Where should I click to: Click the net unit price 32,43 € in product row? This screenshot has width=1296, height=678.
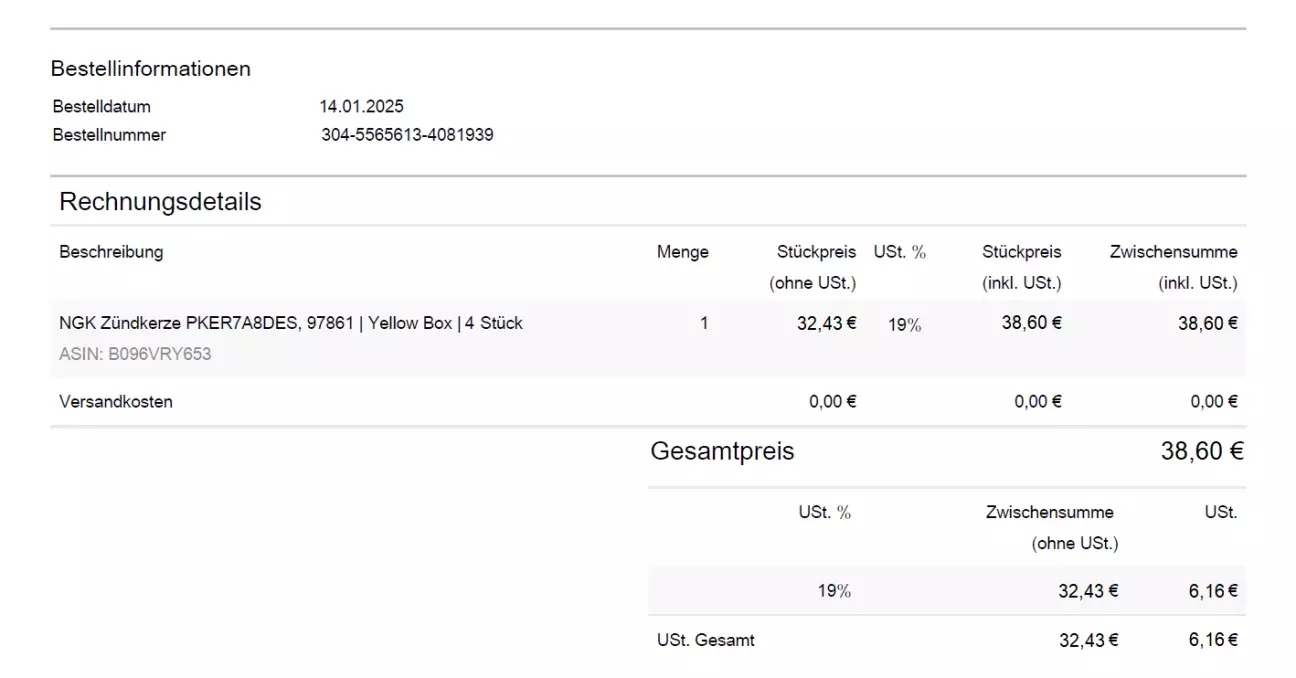[827, 323]
